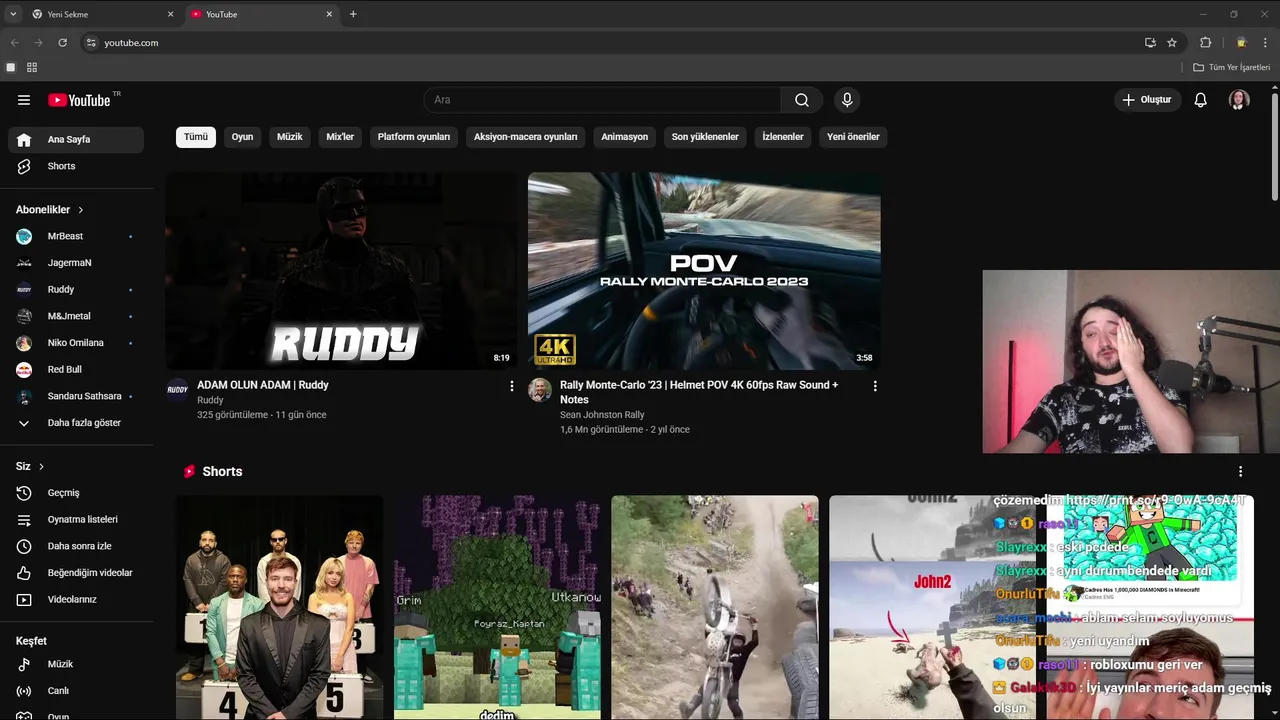This screenshot has width=1280, height=720.
Task: Open the account avatar menu
Action: point(1239,100)
